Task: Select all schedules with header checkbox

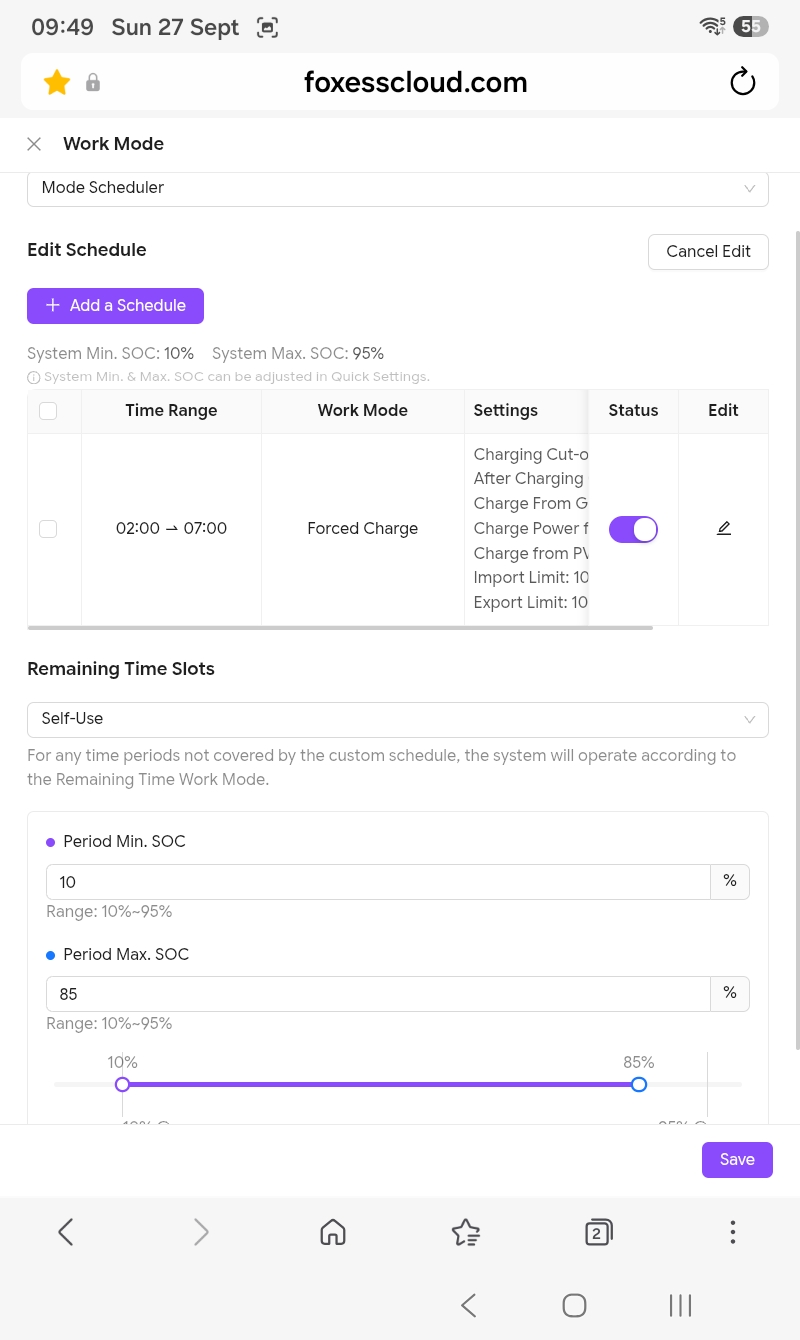Action: [48, 411]
